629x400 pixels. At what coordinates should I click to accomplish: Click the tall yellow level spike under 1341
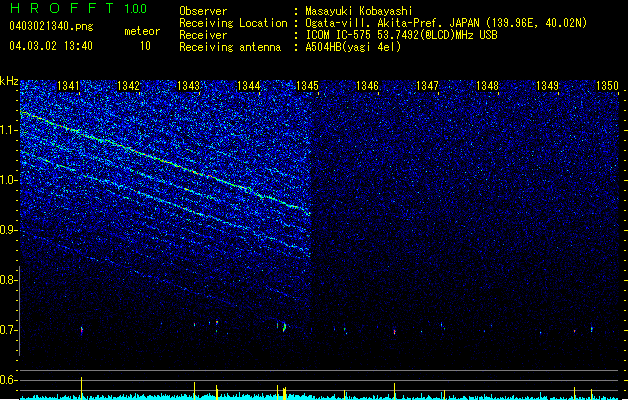tap(82, 388)
